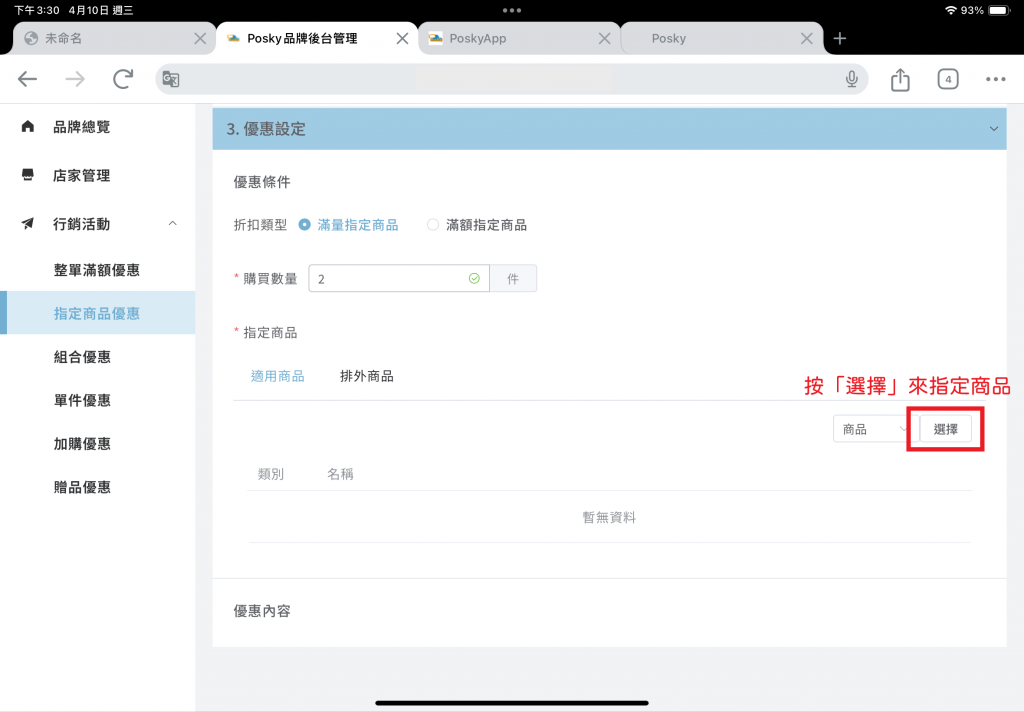Switch to the 排外商品 tab

click(x=366, y=376)
